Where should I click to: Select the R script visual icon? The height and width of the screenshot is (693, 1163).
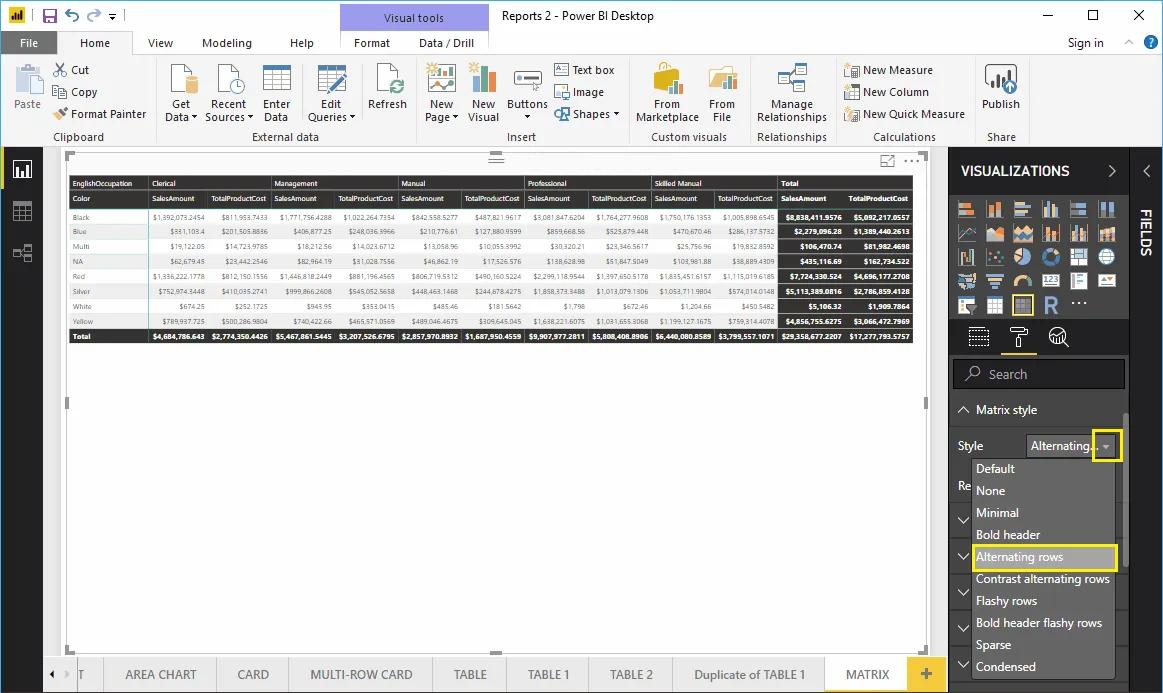1051,305
